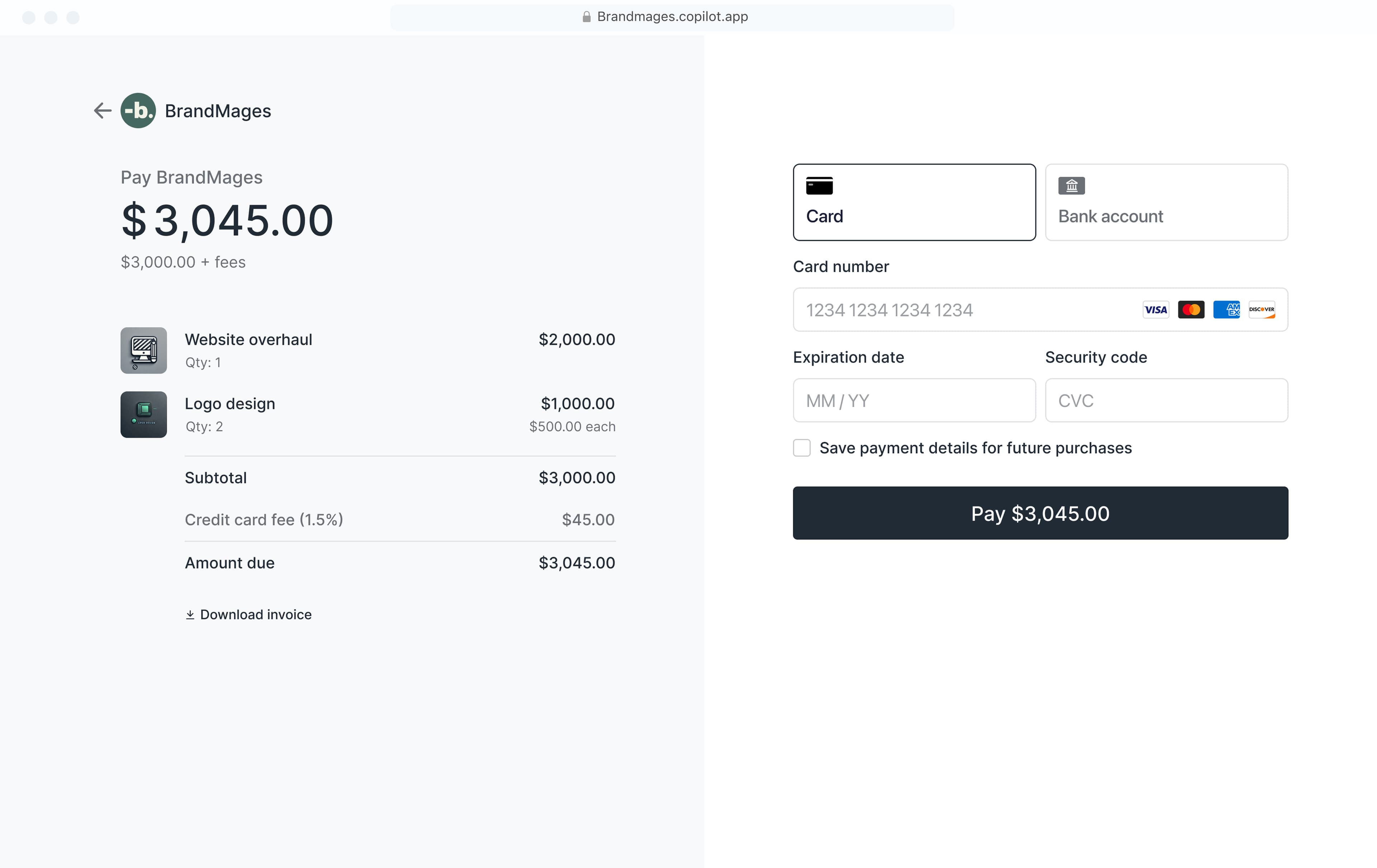Click the Logo design item thumbnail
The height and width of the screenshot is (868, 1377).
143,414
